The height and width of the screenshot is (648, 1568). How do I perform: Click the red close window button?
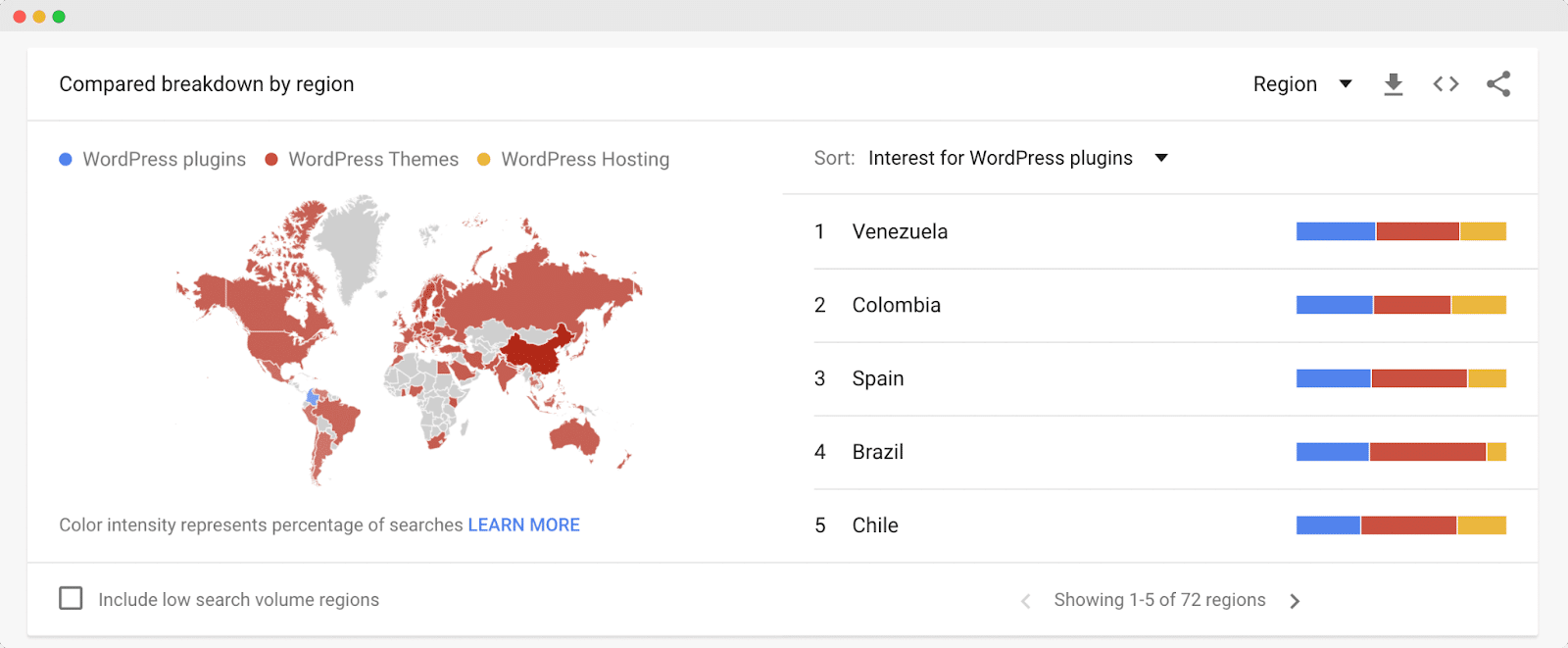(20, 17)
